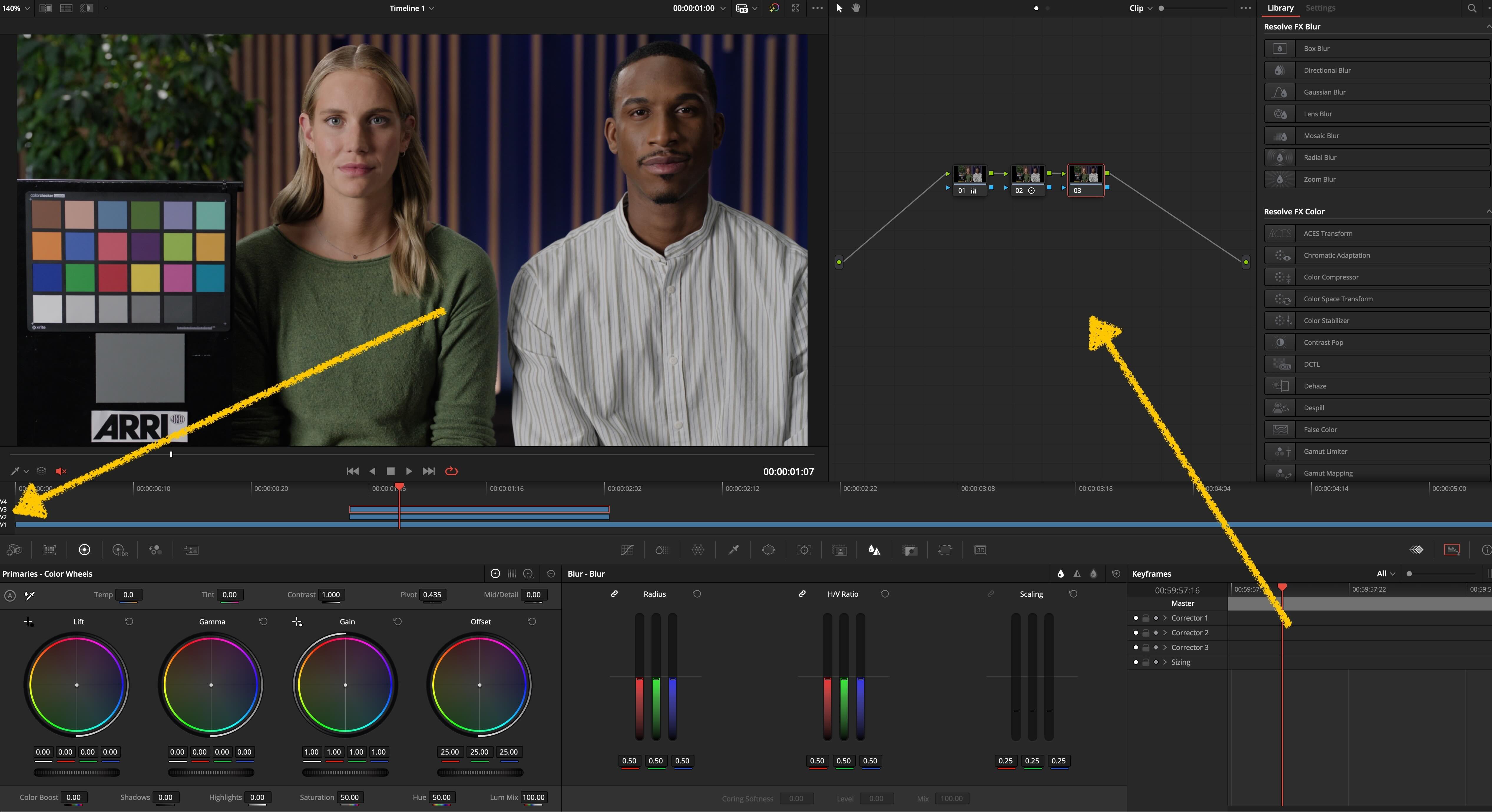Edit the Saturation value field
The width and height of the screenshot is (1492, 812).
coord(349,797)
